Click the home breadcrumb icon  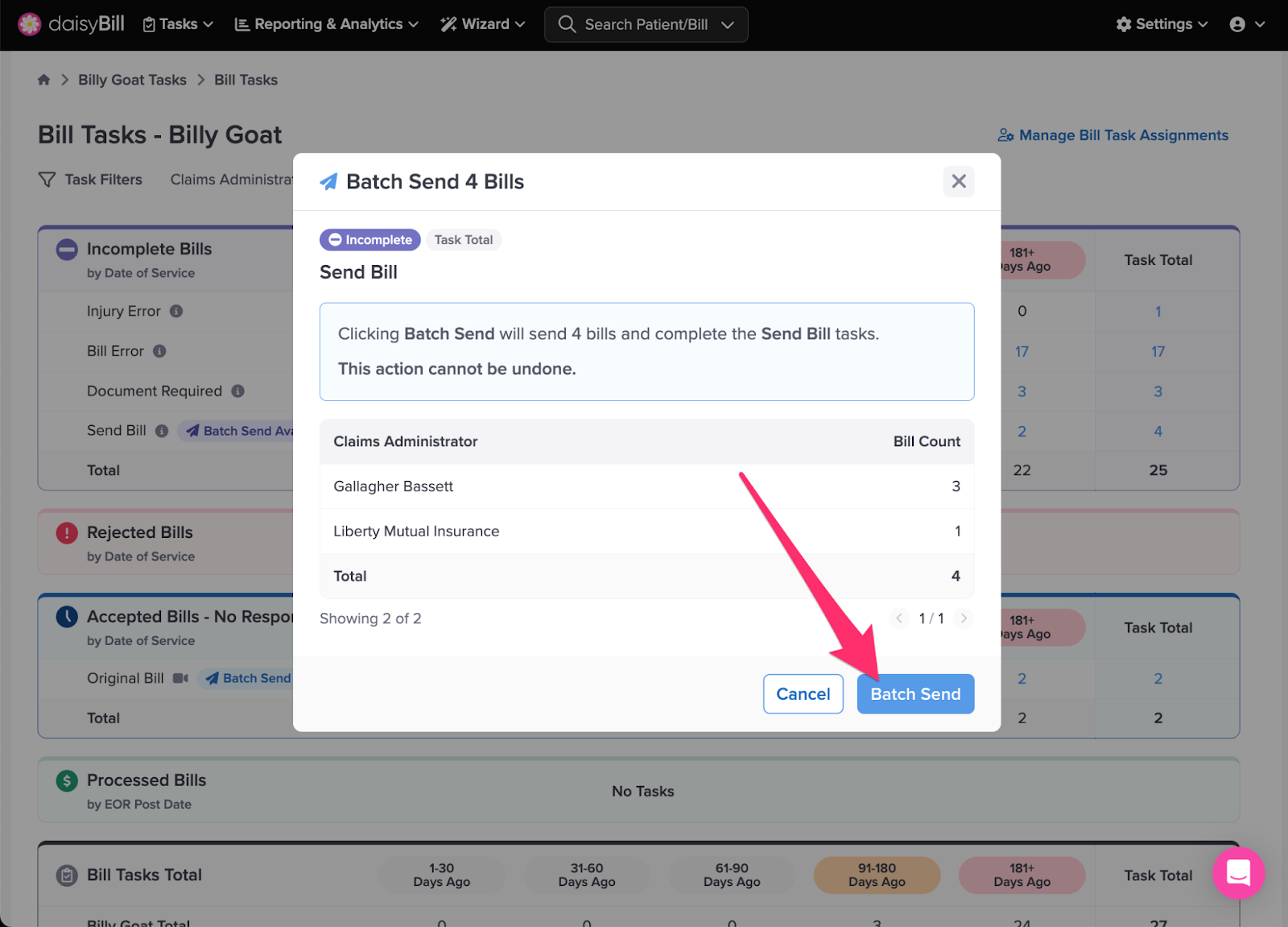coord(43,80)
